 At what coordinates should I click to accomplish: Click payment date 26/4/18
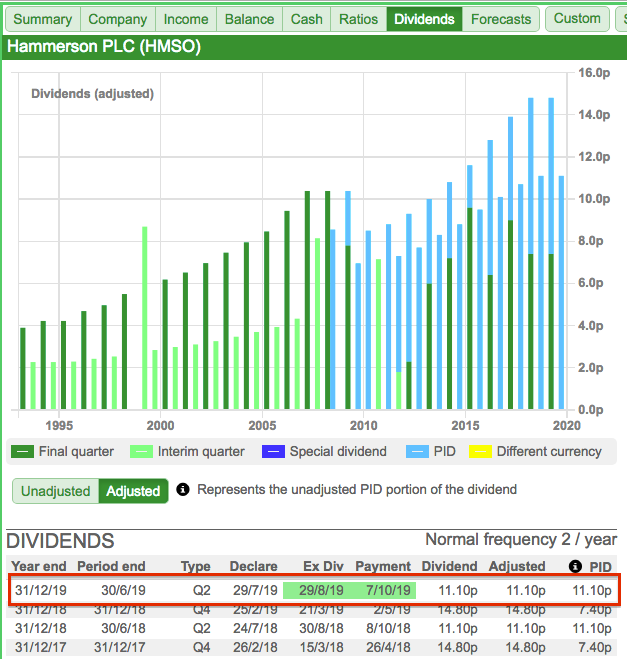pyautogui.click(x=388, y=647)
